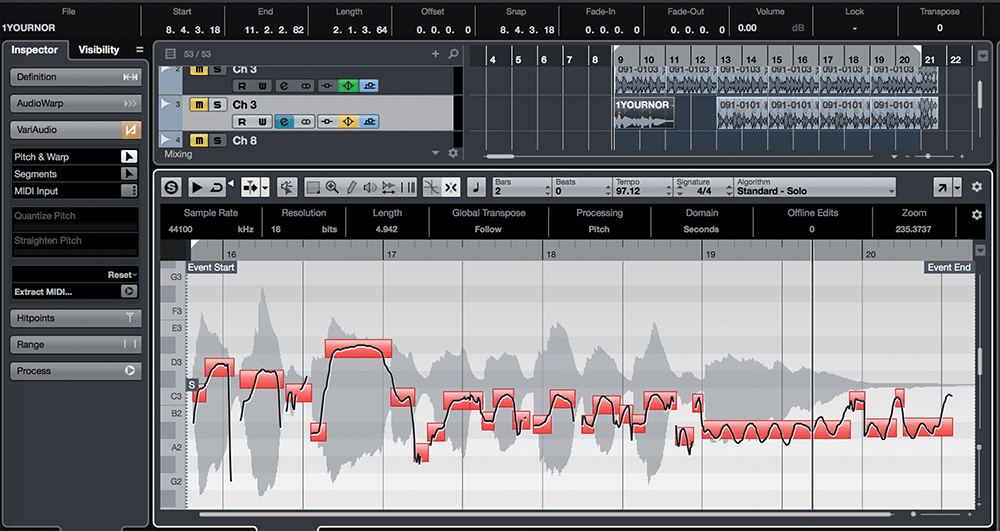Mute track 4 named Ch 8
The width and height of the screenshot is (1000, 531).
pos(199,141)
